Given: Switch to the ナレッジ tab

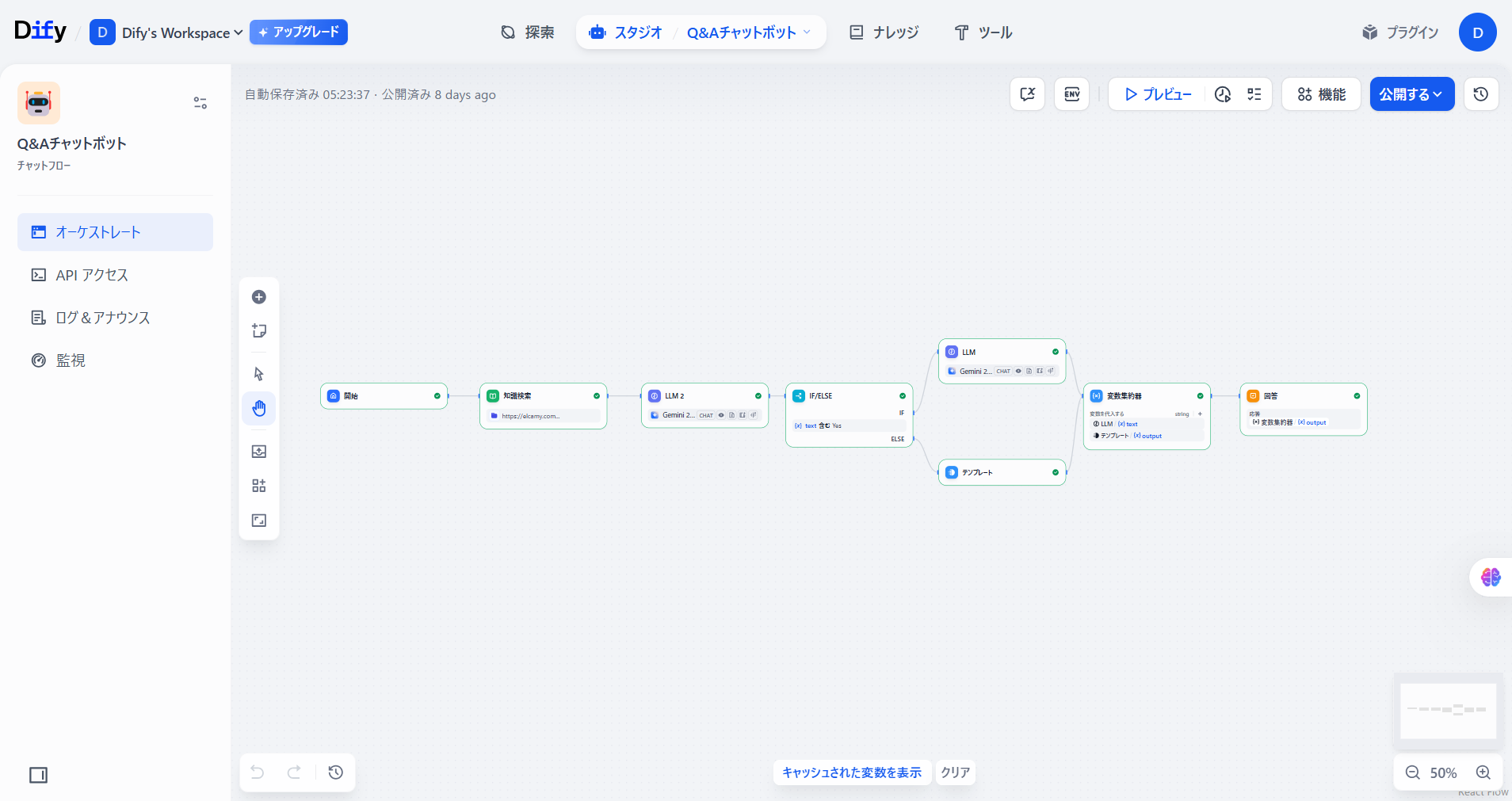Looking at the screenshot, I should 884,32.
